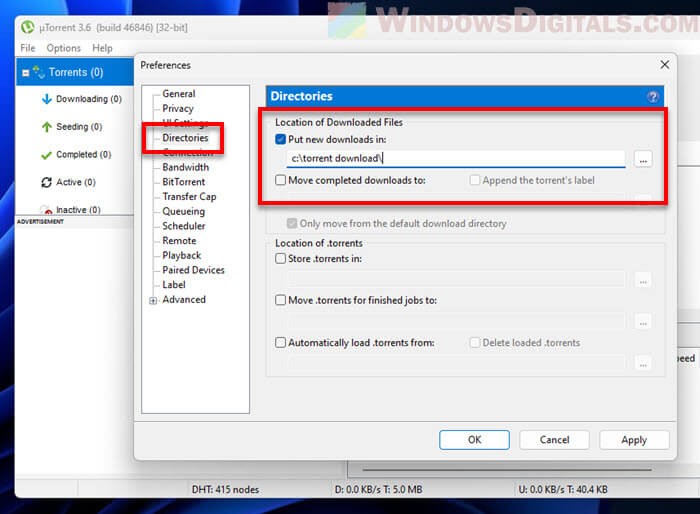Select Paired Devices in preferences tree
Image resolution: width=700 pixels, height=514 pixels.
[193, 270]
